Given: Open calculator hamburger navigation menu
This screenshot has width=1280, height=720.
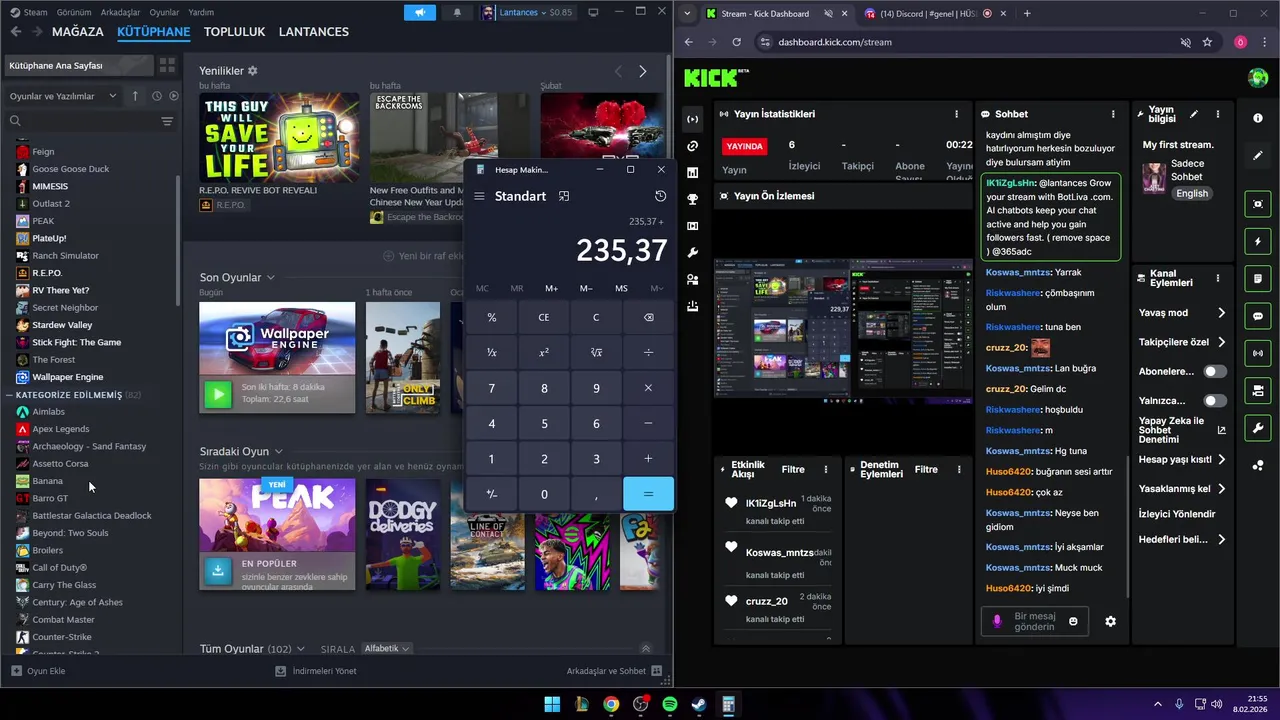Looking at the screenshot, I should tap(479, 196).
